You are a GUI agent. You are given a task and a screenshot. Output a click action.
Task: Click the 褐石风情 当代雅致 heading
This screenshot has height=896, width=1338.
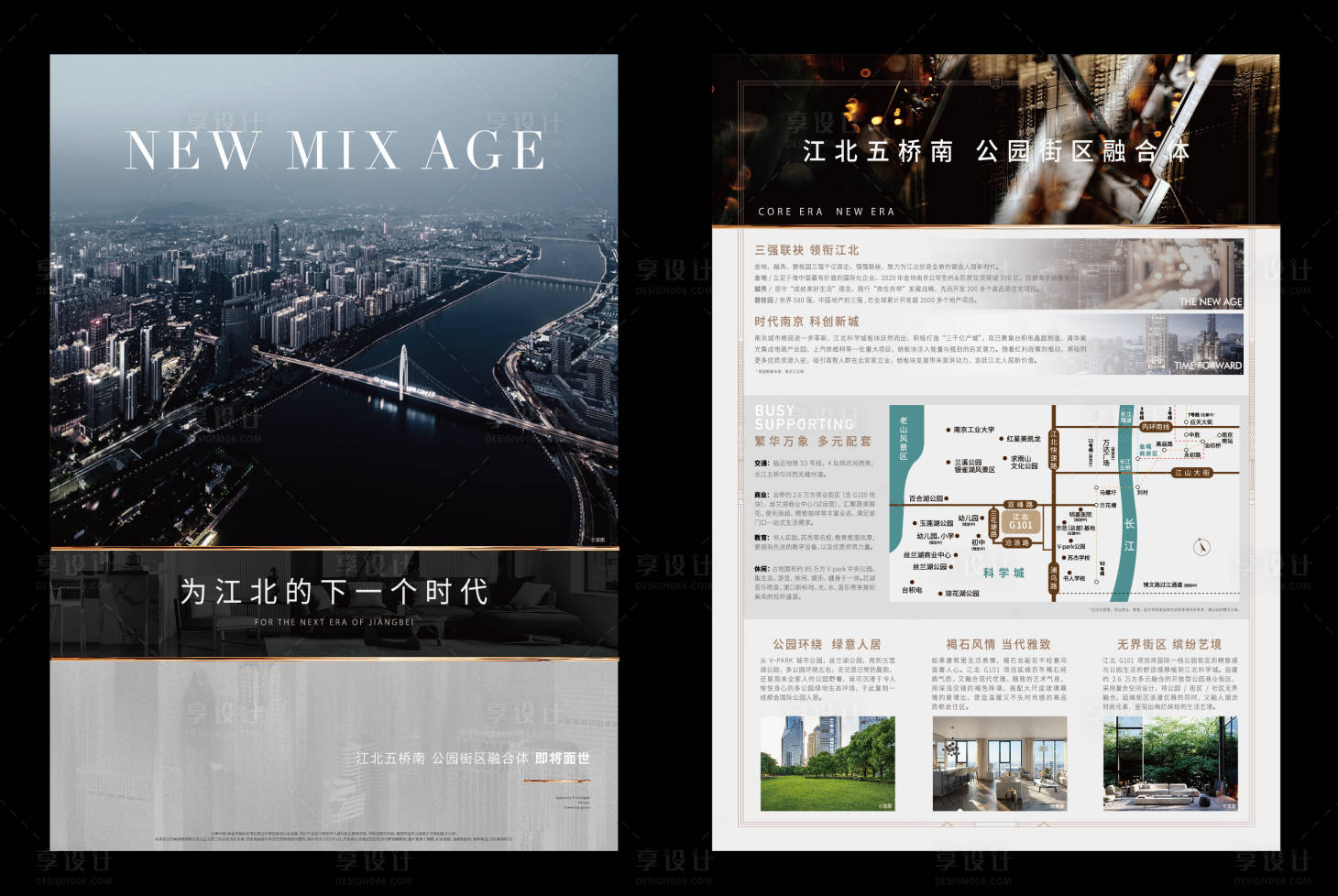pos(998,644)
